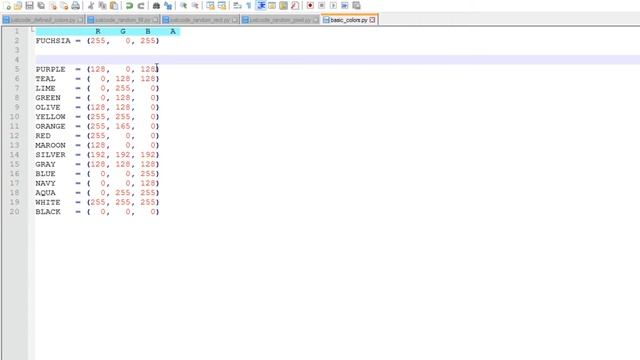The height and width of the screenshot is (360, 640).
Task: Open Find with the binoculars icon
Action: tap(156, 6)
